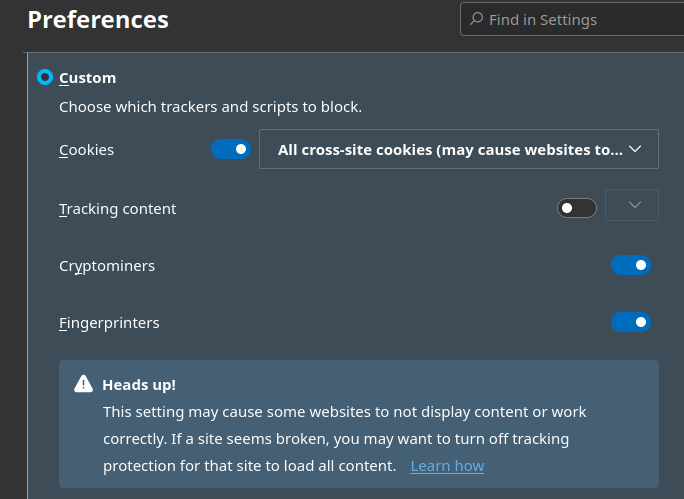Click the warning message about broken sites
This screenshot has height=499, width=684.
pyautogui.click(x=345, y=439)
